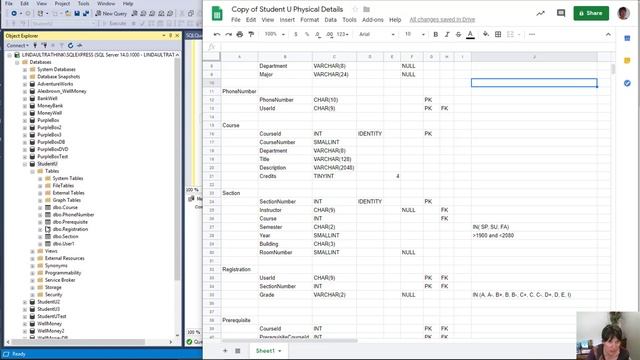The height and width of the screenshot is (360, 640).
Task: Collapse the Sheets header with caret icon
Action: click(608, 34)
